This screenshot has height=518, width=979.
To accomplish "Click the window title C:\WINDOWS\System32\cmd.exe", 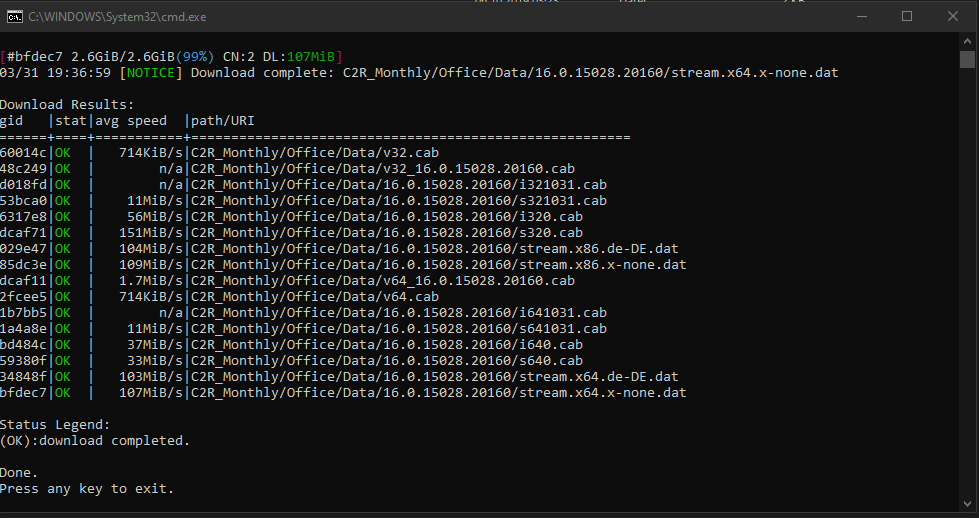I will (x=117, y=17).
